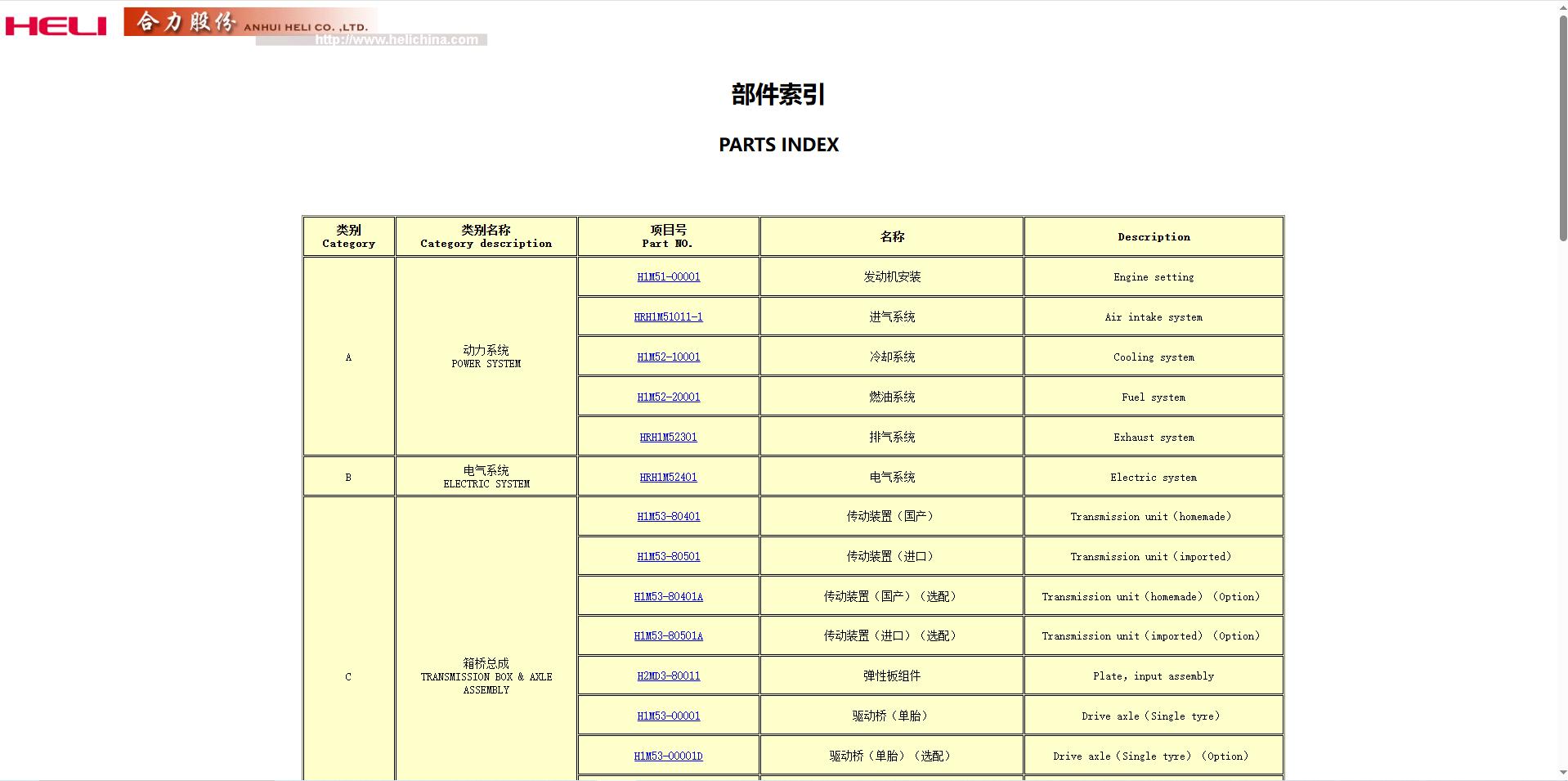The image size is (1568, 781).
Task: Click the 弹性板组件 name cell
Action: coord(891,676)
